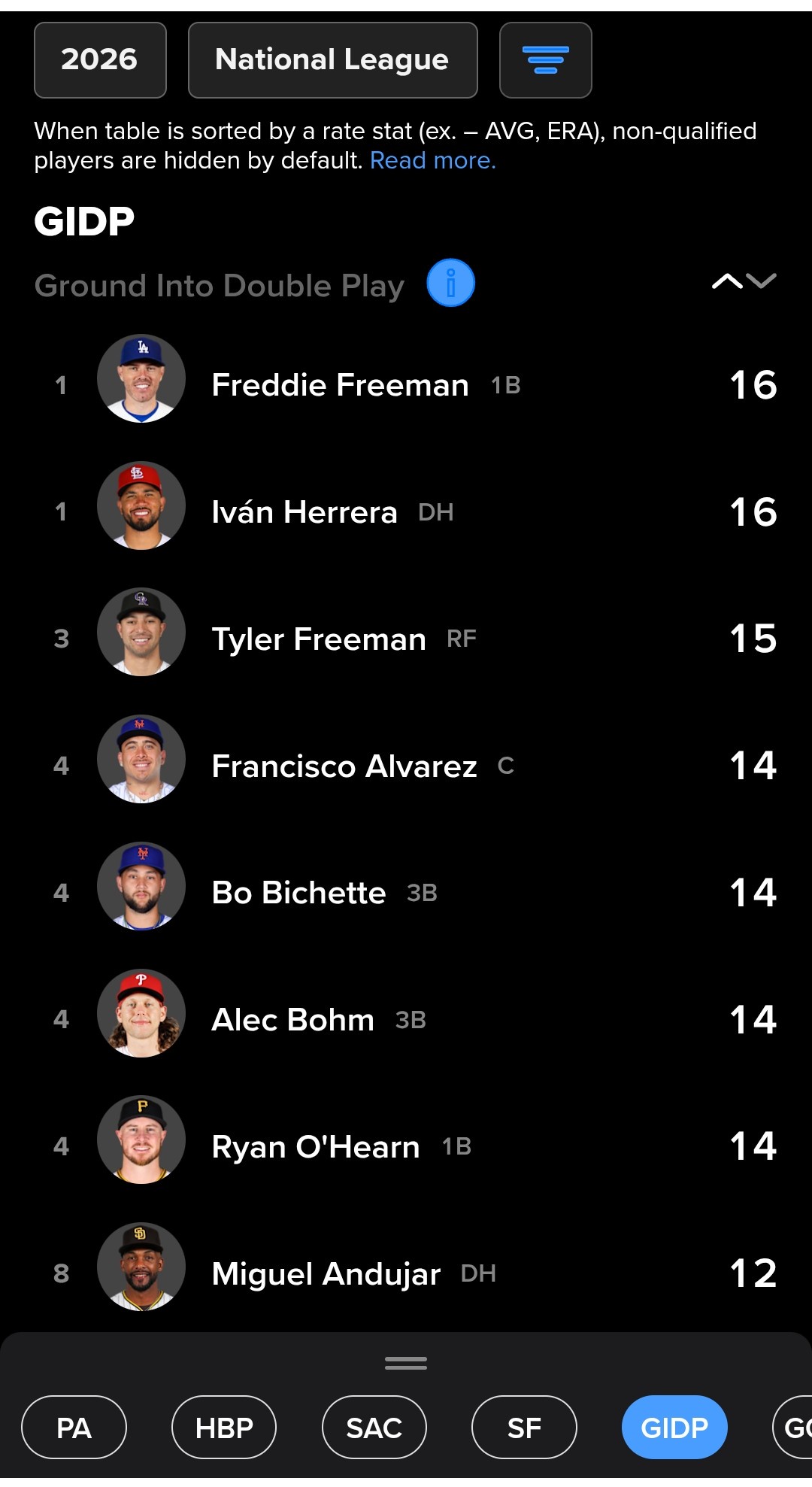Tap Miguel Andujar's player avatar
Viewport: 812px width, 1487px height.
[x=141, y=1267]
